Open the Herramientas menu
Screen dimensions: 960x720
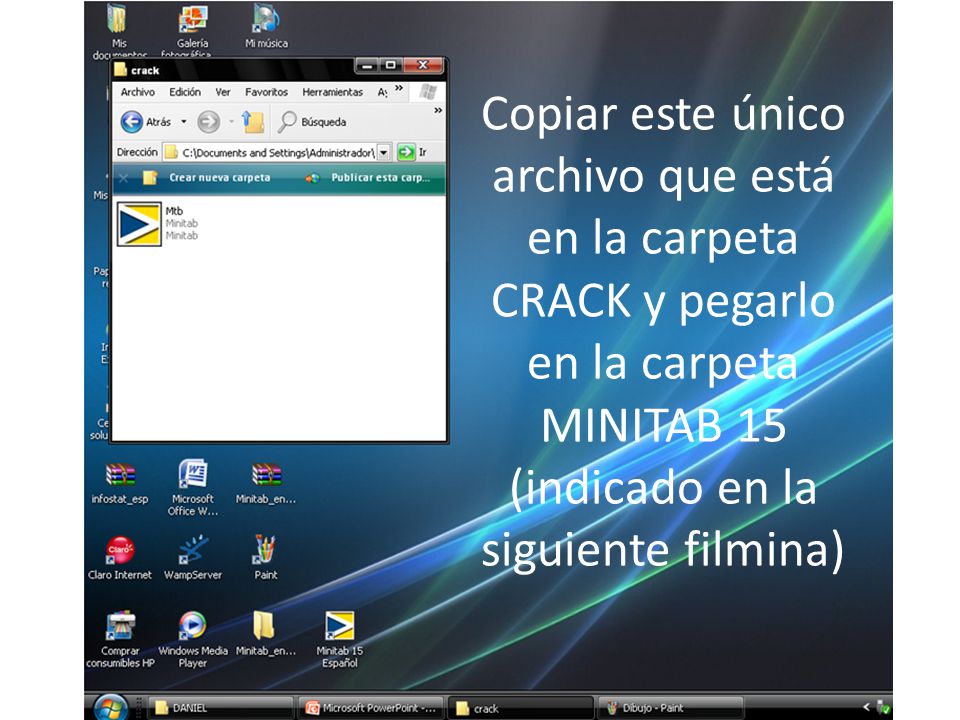[332, 92]
